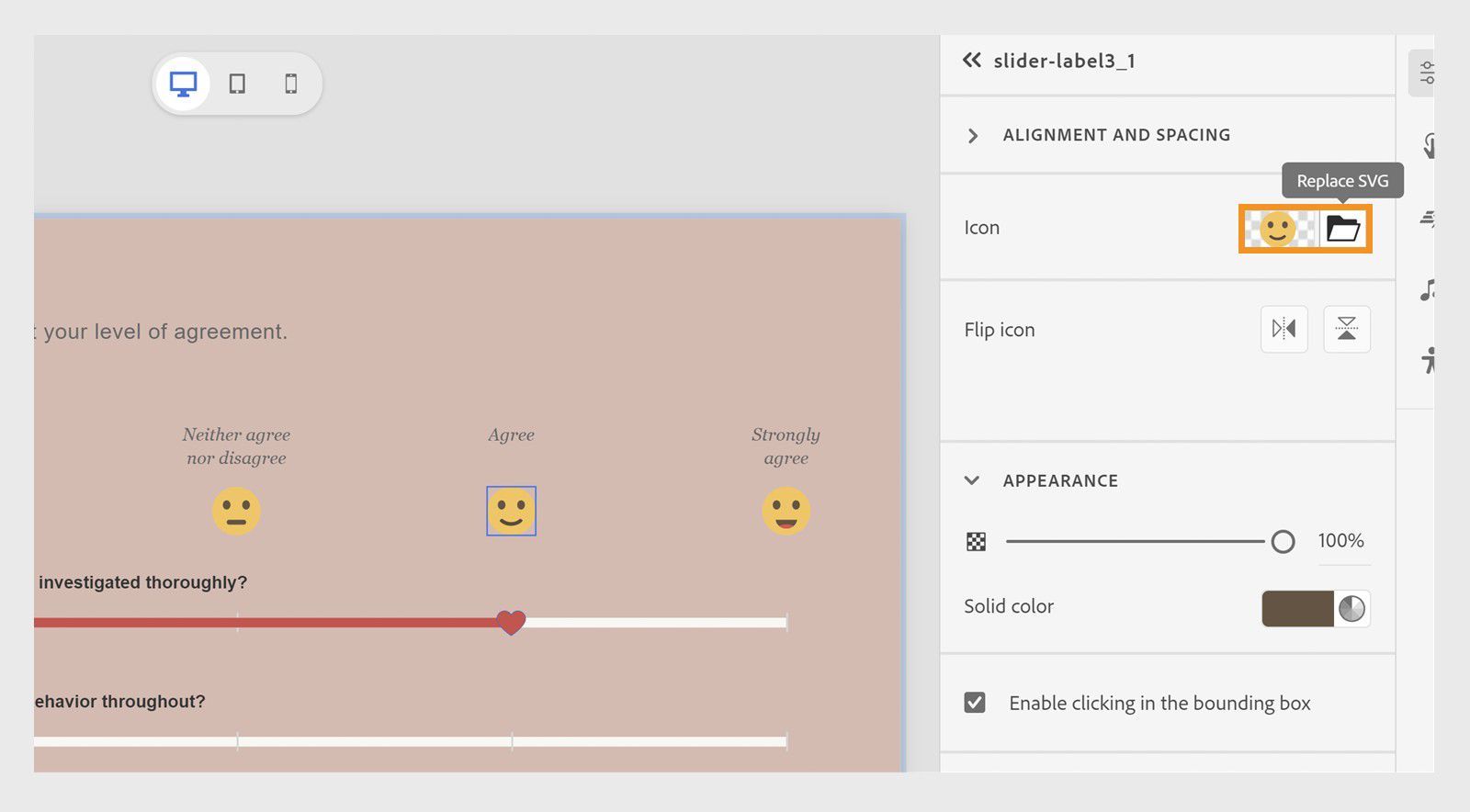This screenshot has height=812, width=1470.
Task: Open the accessibility panel icon
Action: [x=1428, y=360]
